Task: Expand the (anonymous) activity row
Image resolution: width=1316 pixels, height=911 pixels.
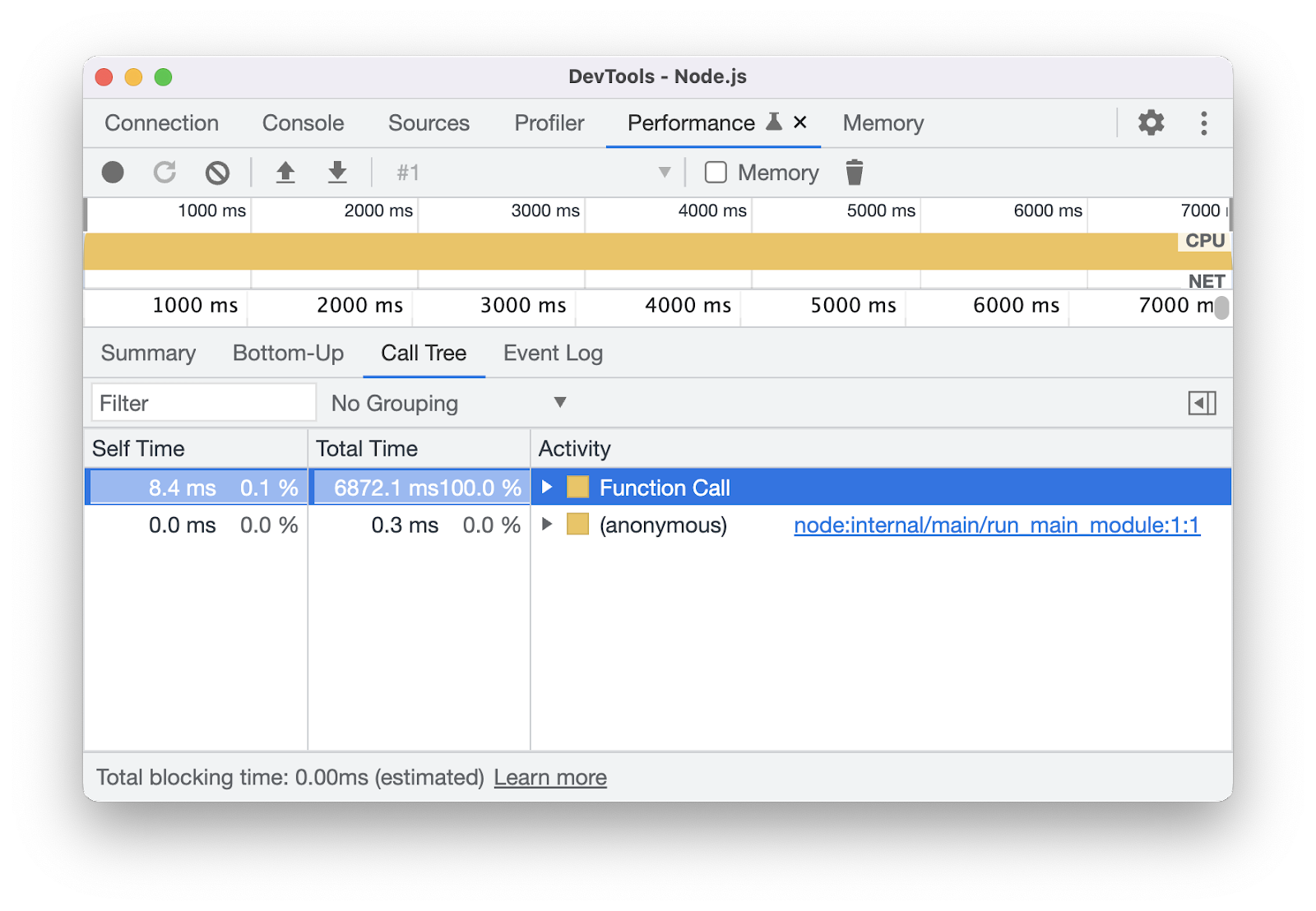Action: 547,525
